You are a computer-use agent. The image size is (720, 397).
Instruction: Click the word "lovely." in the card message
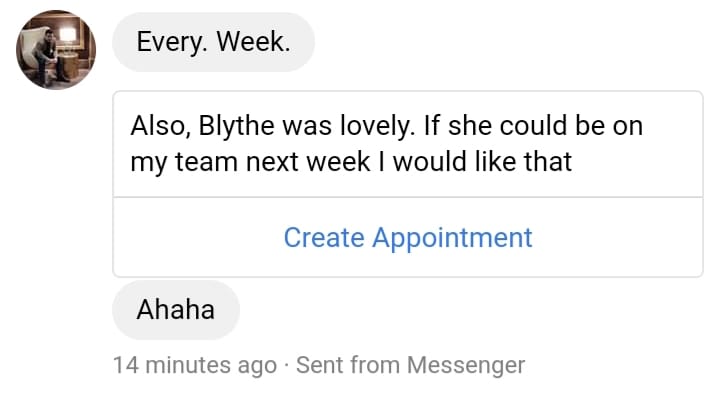(x=377, y=126)
